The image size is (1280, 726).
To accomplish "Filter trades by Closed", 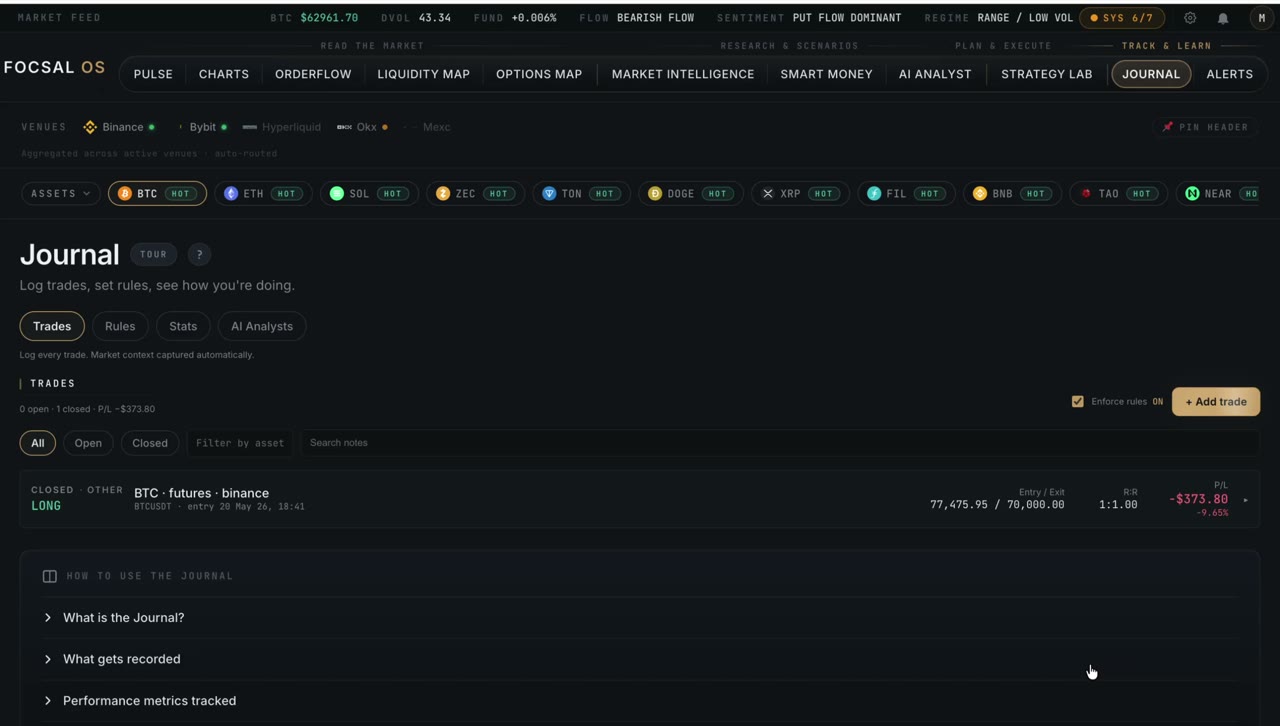I will tap(150, 443).
